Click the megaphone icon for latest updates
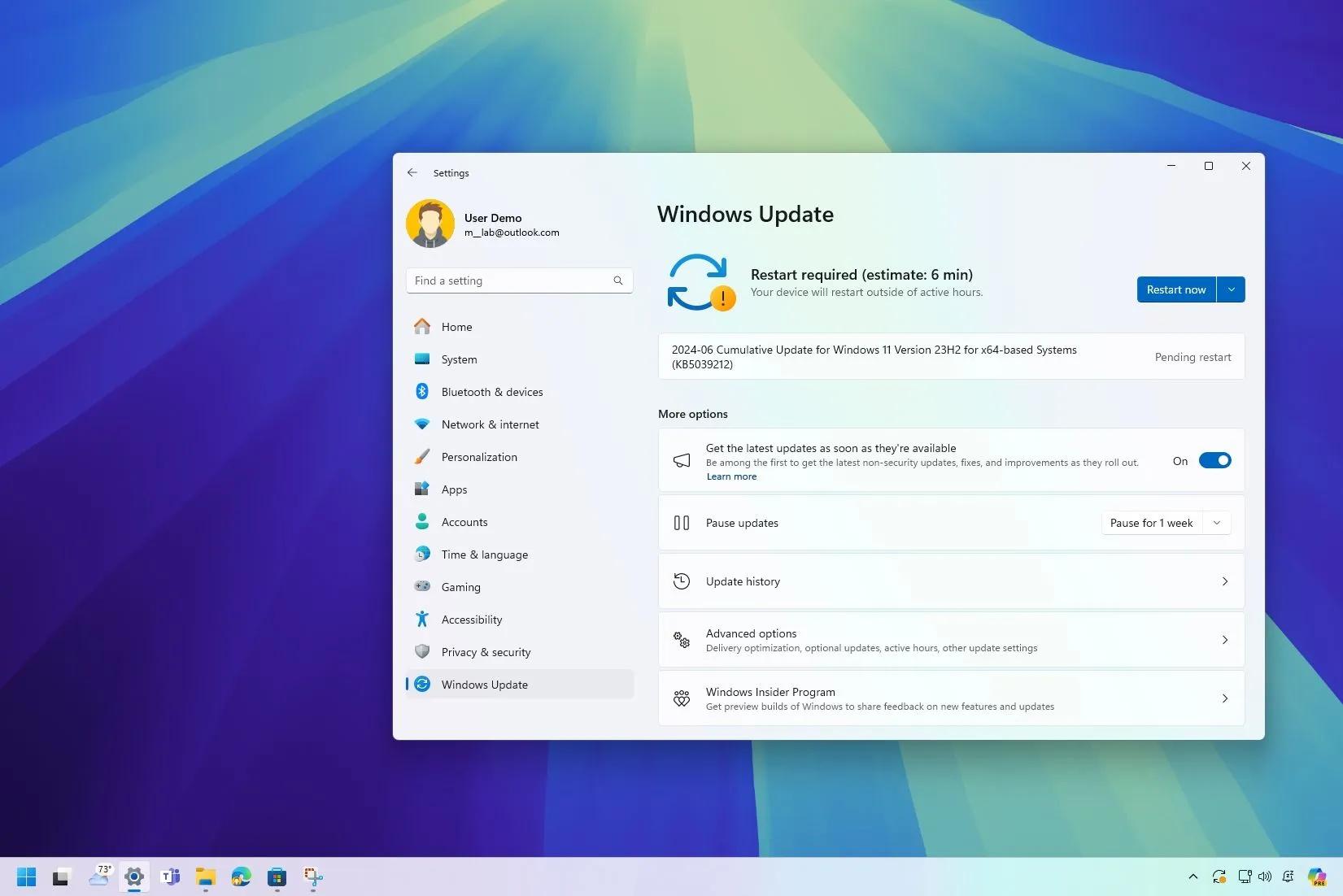 (x=682, y=461)
